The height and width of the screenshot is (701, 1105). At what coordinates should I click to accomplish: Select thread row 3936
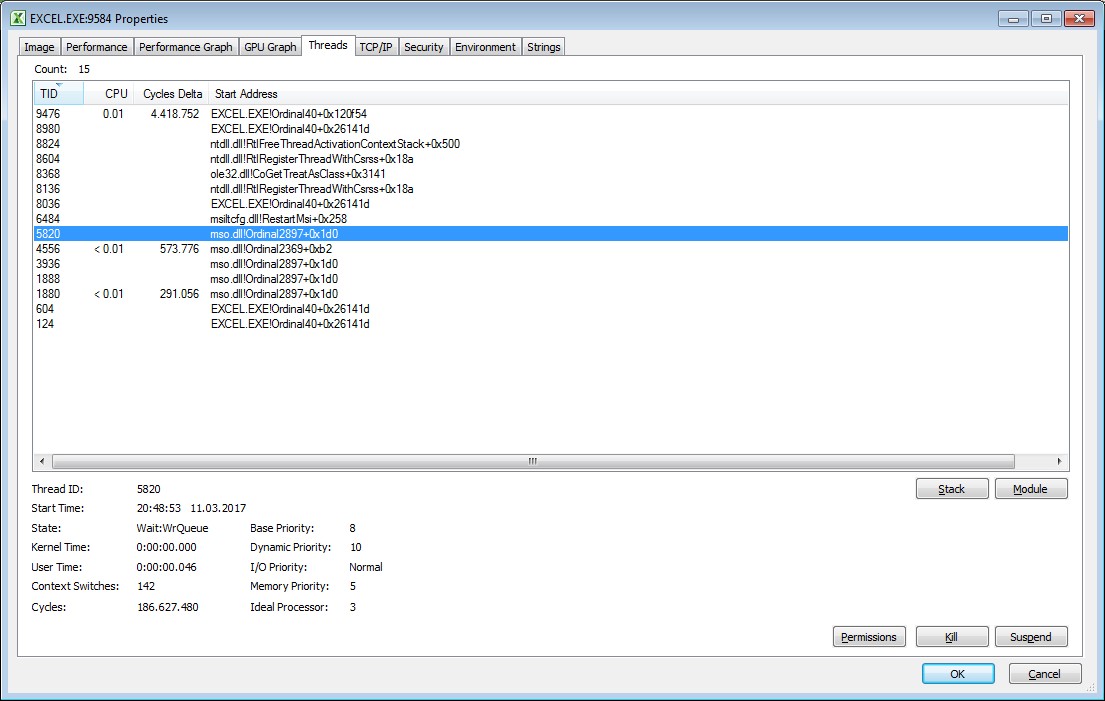pyautogui.click(x=551, y=264)
